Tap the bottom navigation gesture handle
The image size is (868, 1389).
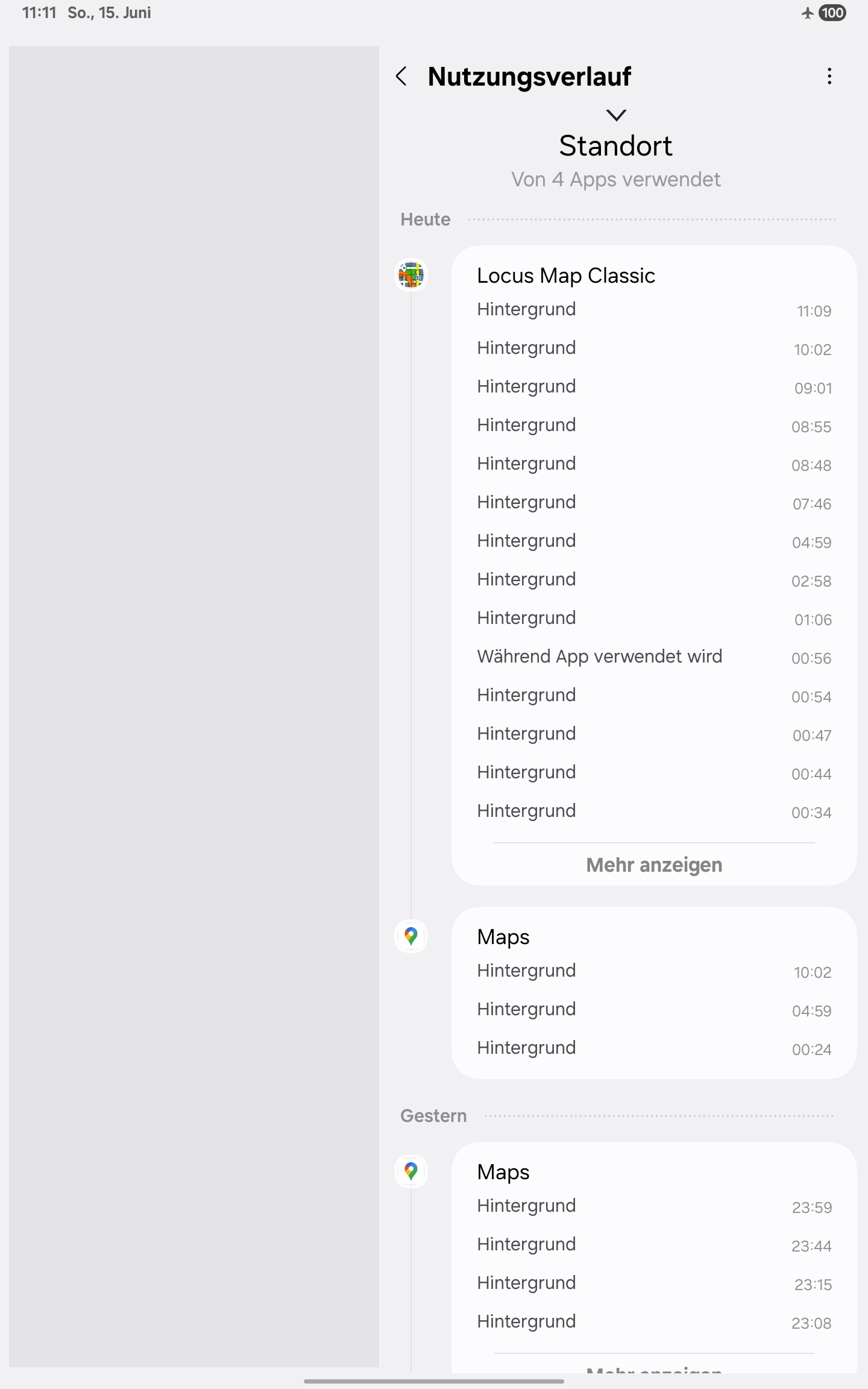click(x=434, y=1381)
